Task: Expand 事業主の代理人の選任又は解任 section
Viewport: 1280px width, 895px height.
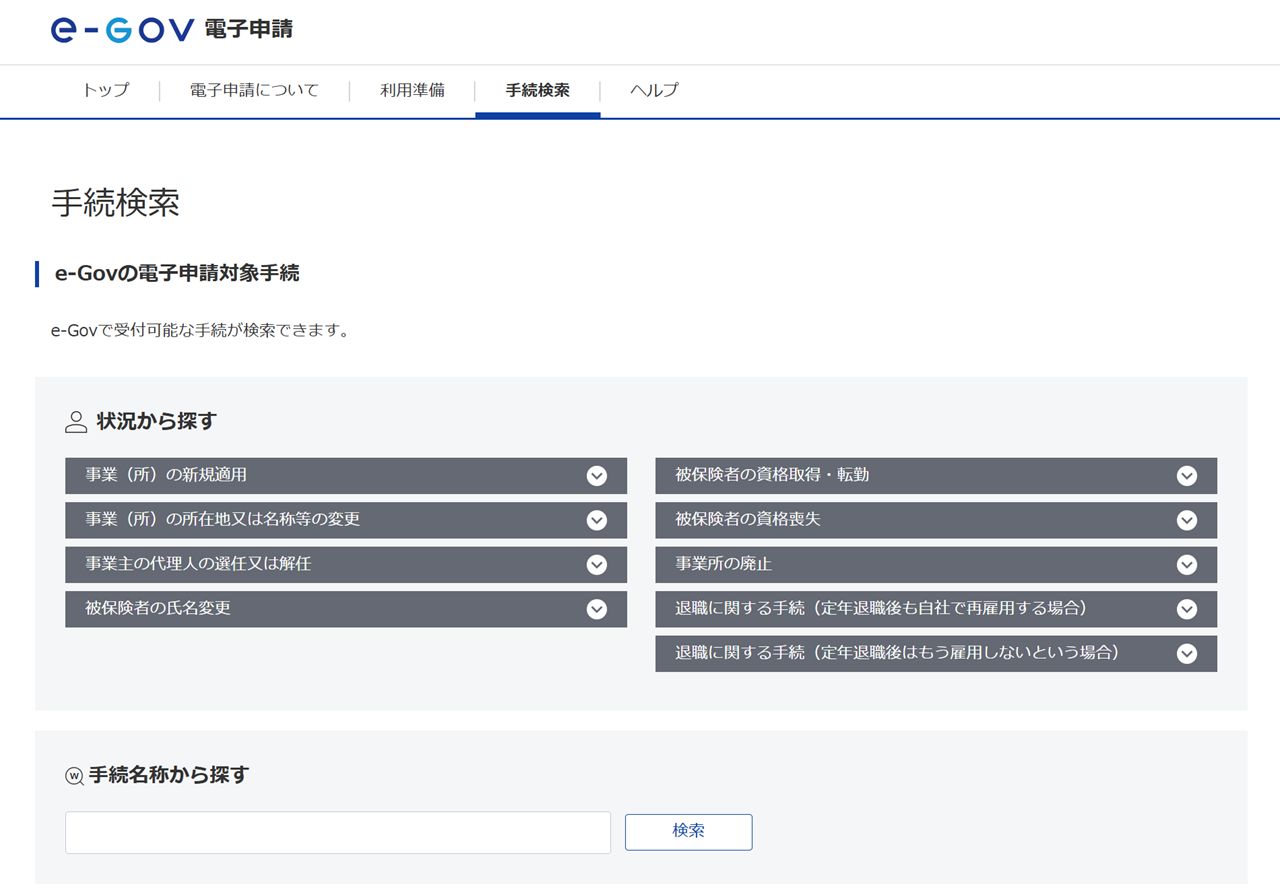Action: [346, 565]
